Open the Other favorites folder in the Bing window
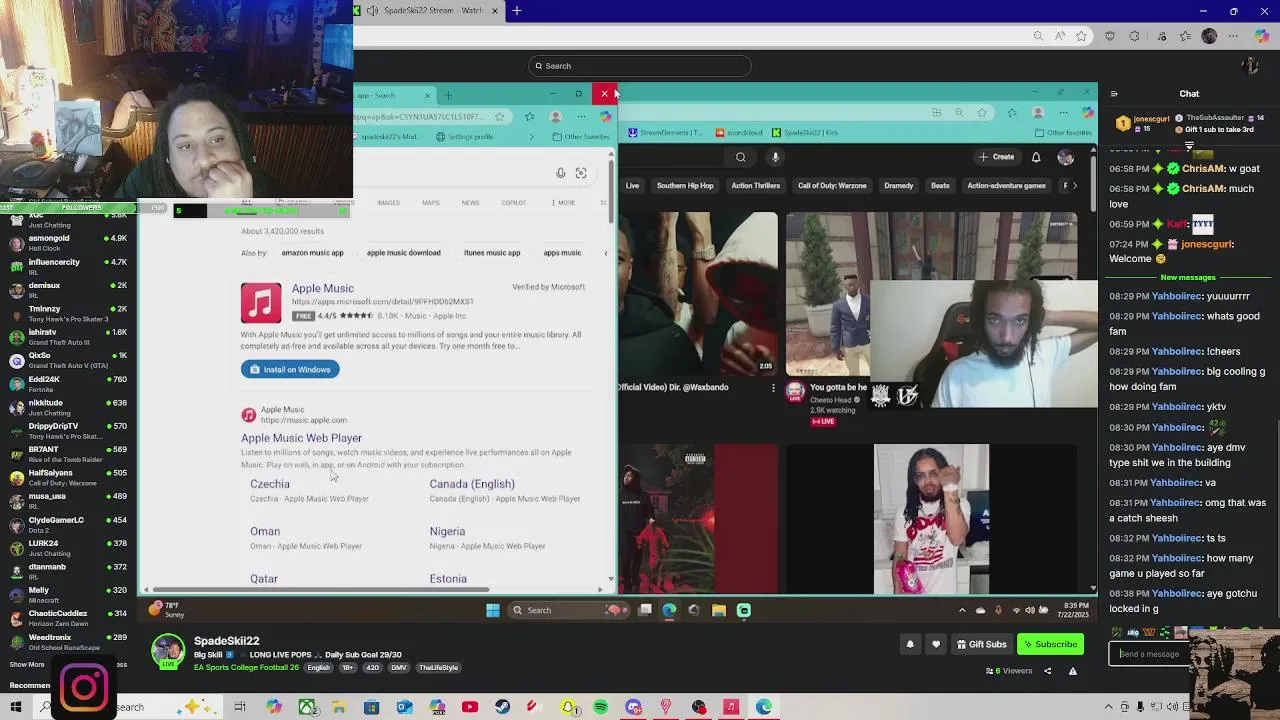The image size is (1280, 720). 581,137
